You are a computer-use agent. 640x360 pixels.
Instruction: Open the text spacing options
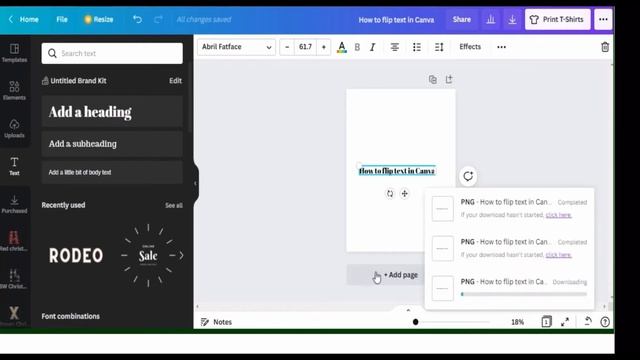(439, 47)
